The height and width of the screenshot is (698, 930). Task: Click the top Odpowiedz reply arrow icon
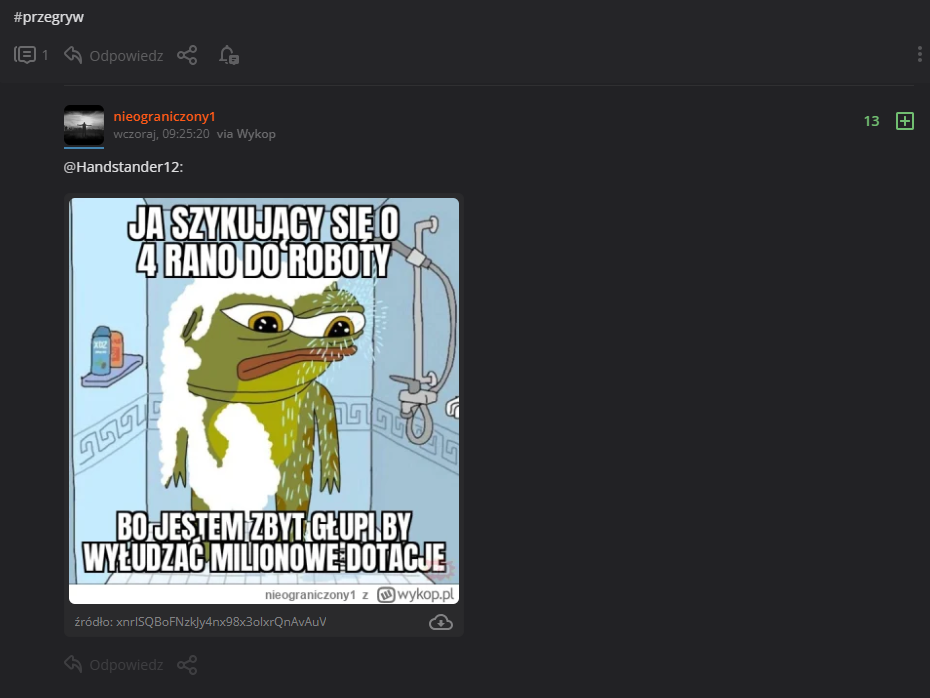73,55
